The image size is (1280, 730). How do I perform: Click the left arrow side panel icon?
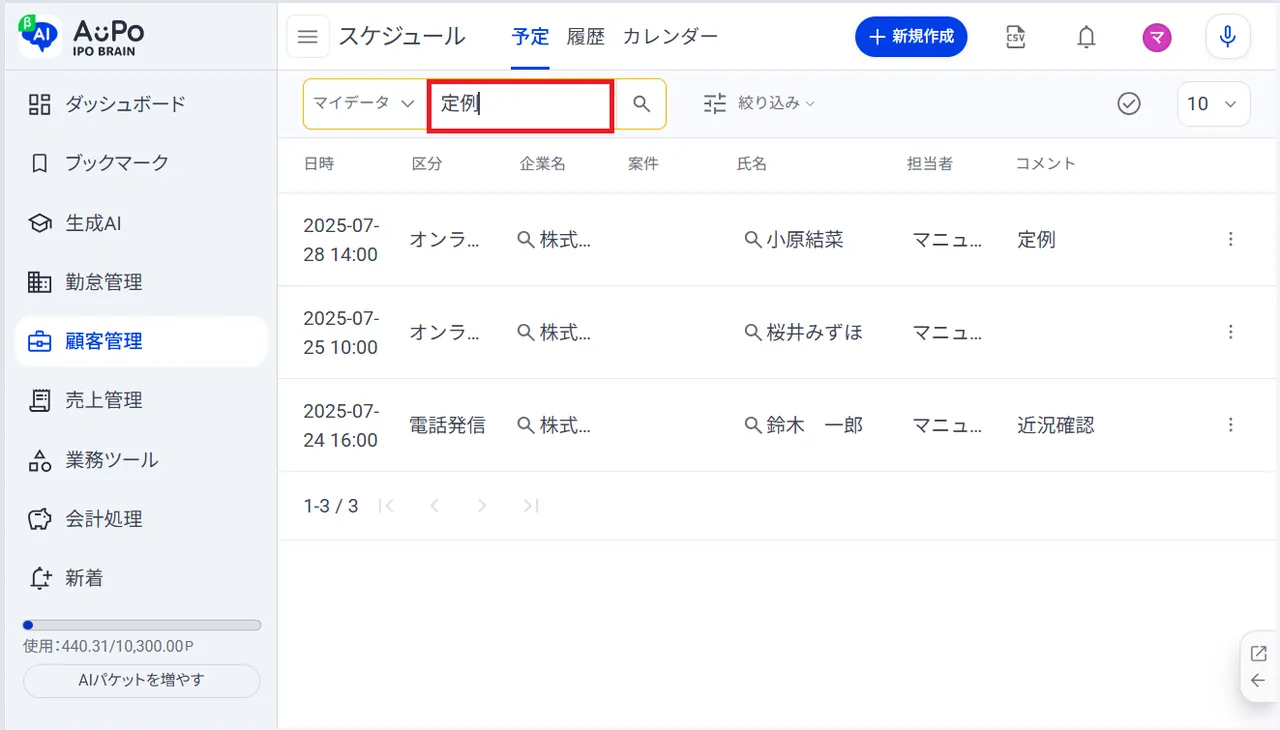tap(1258, 681)
